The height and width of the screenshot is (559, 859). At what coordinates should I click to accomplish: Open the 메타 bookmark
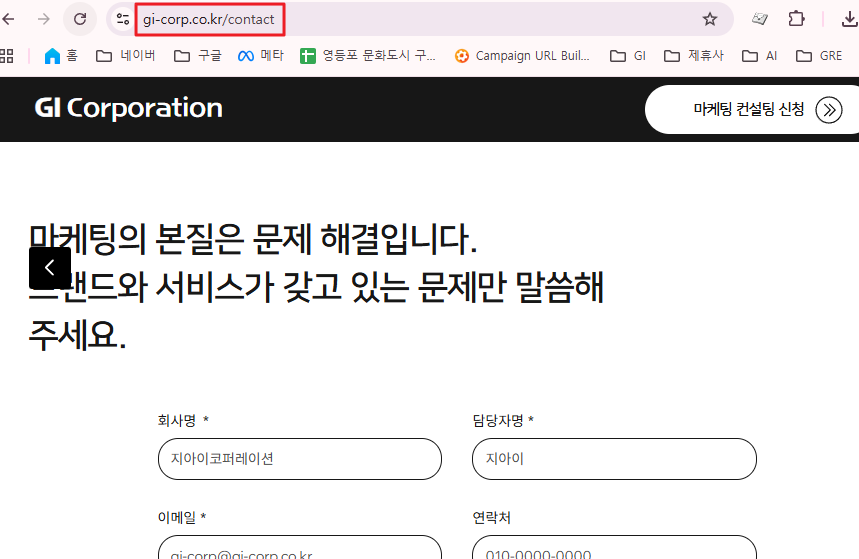coord(261,55)
